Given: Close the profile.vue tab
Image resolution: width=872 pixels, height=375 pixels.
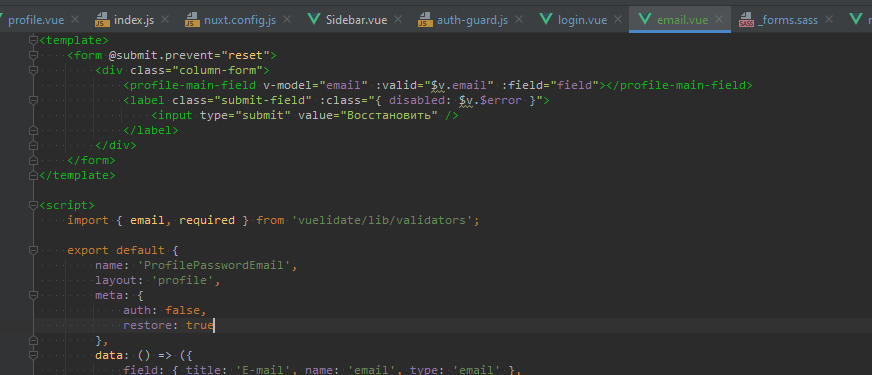Looking at the screenshot, I should tap(75, 20).
